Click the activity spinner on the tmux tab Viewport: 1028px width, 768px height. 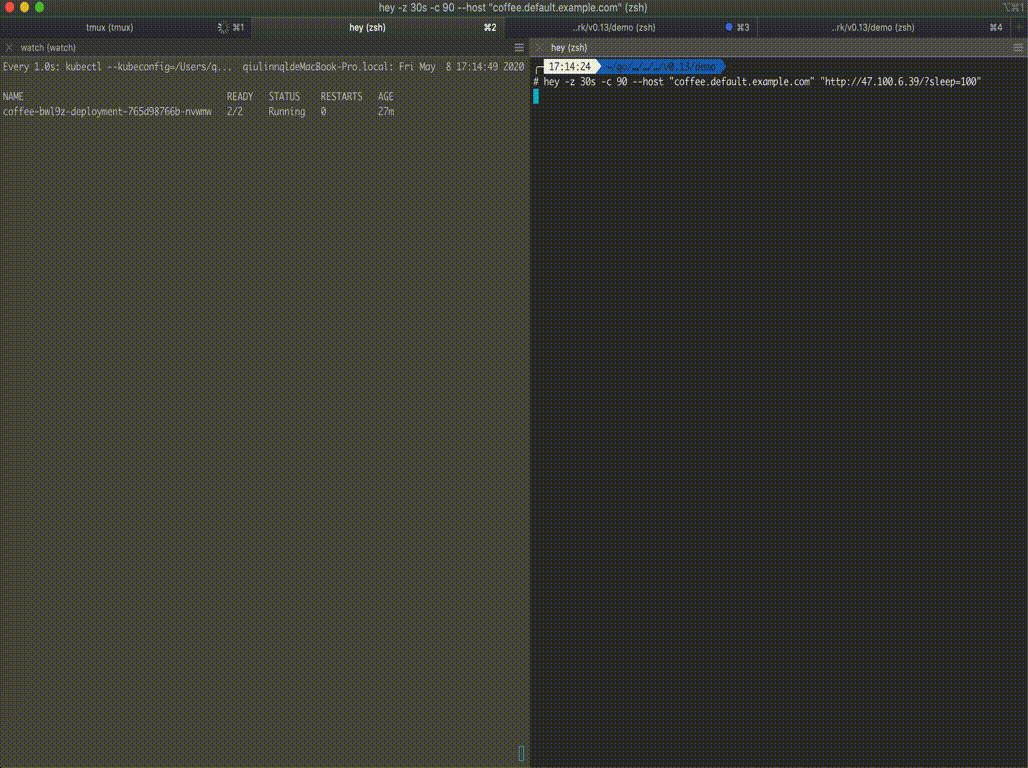223,28
